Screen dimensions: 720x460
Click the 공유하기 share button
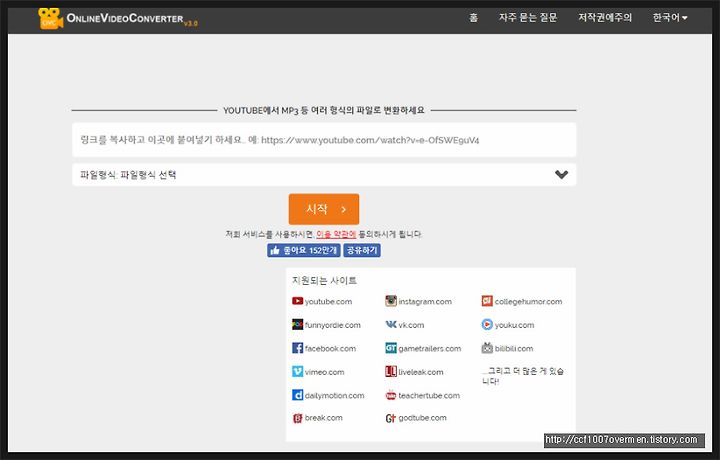pyautogui.click(x=362, y=250)
